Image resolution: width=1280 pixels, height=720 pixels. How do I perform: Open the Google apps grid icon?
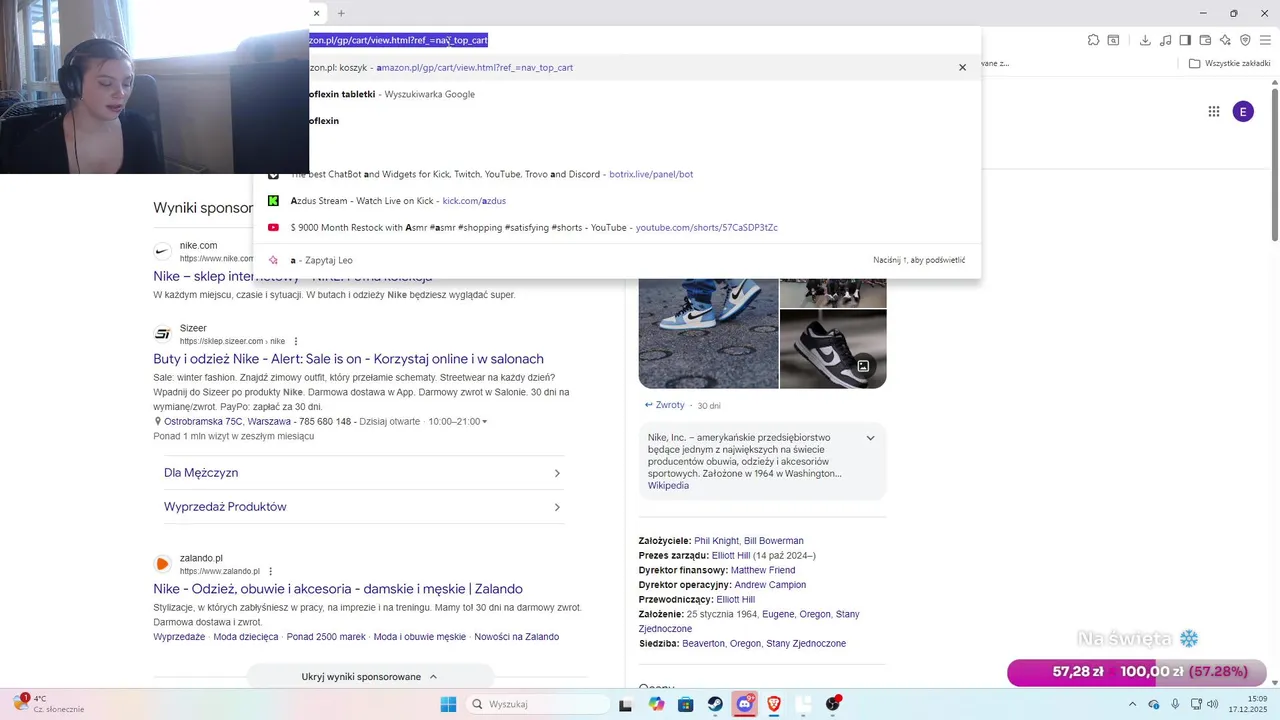pos(1213,112)
